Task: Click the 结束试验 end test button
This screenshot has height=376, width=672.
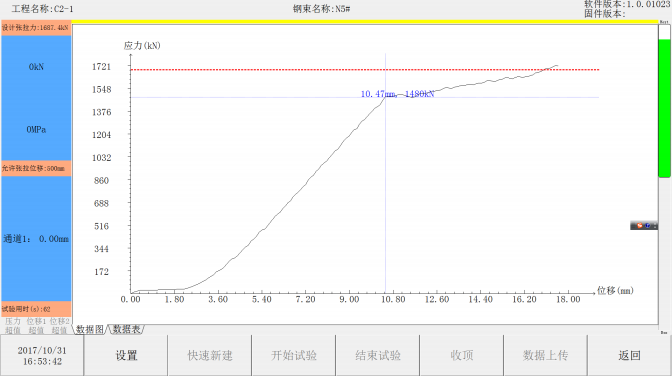Action: point(378,355)
